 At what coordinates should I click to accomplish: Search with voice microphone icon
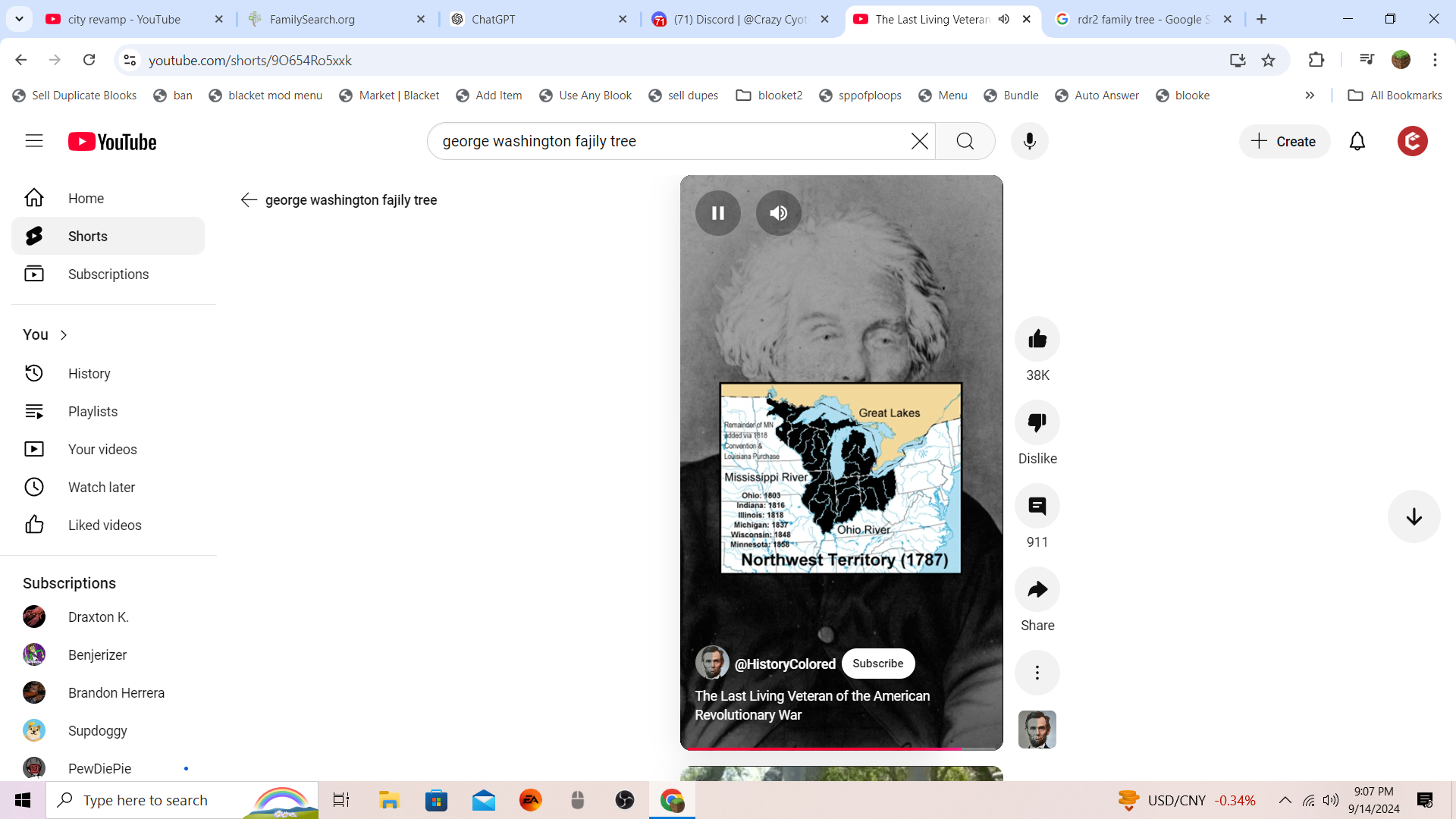click(1029, 141)
